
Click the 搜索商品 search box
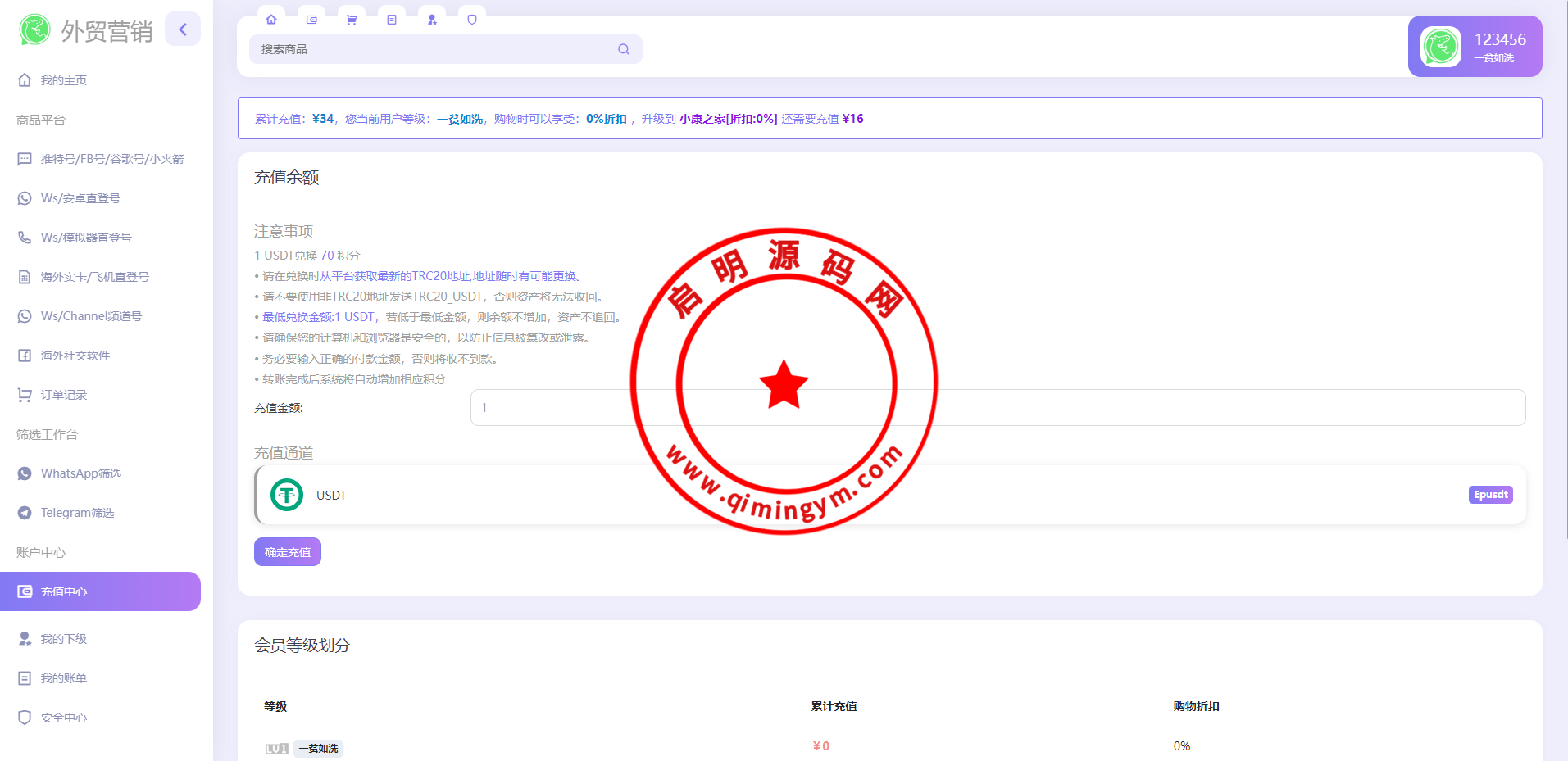[x=434, y=49]
